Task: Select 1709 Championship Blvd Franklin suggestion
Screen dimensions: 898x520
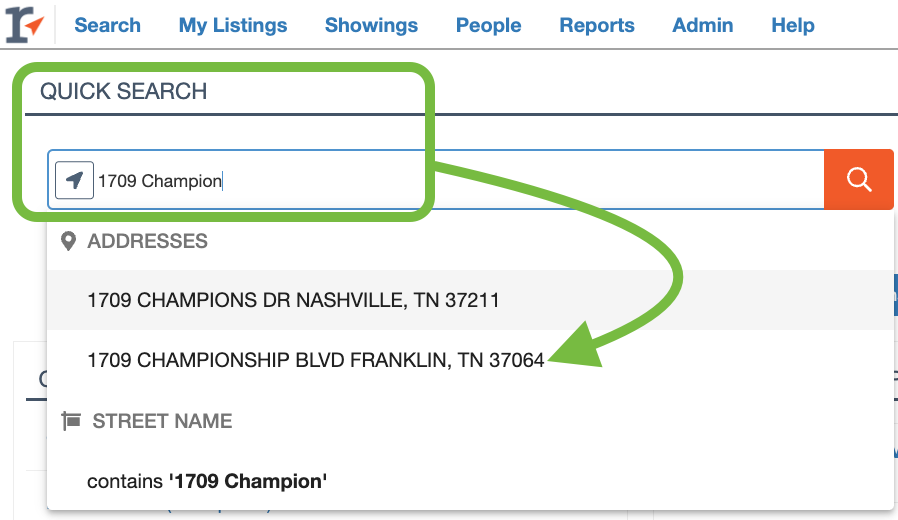Action: 315,360
